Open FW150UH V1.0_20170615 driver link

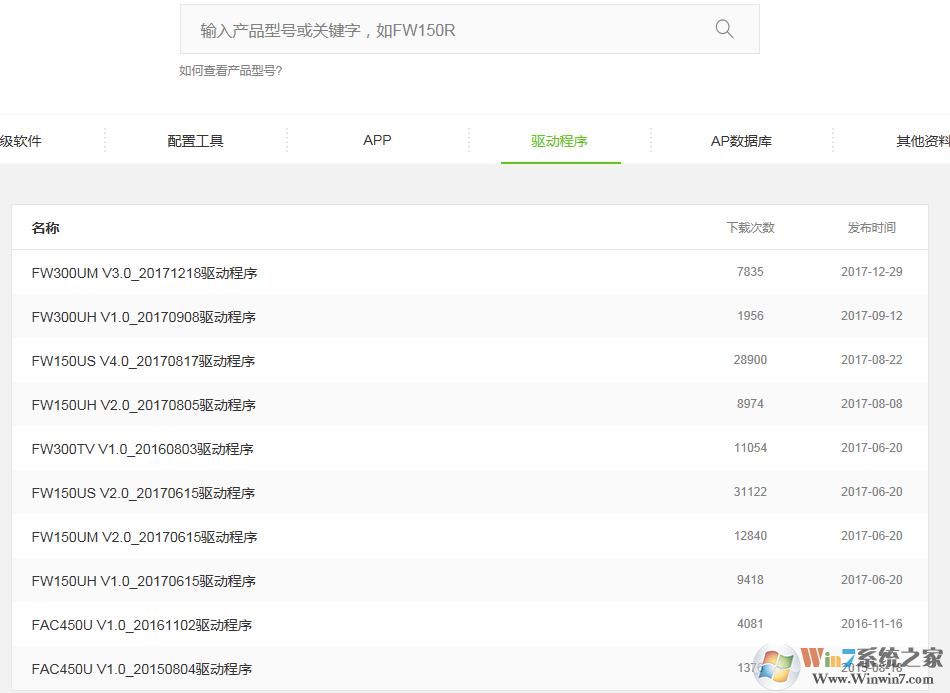coord(143,581)
